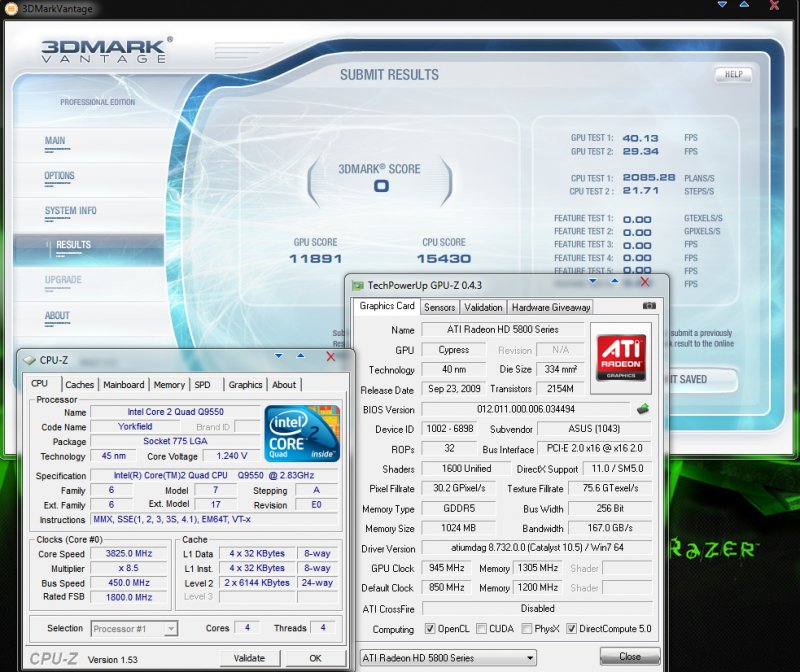Click the 3DMarkVantage title bar orange icon
Image resolution: width=800 pixels, height=672 pixels.
[x=11, y=8]
